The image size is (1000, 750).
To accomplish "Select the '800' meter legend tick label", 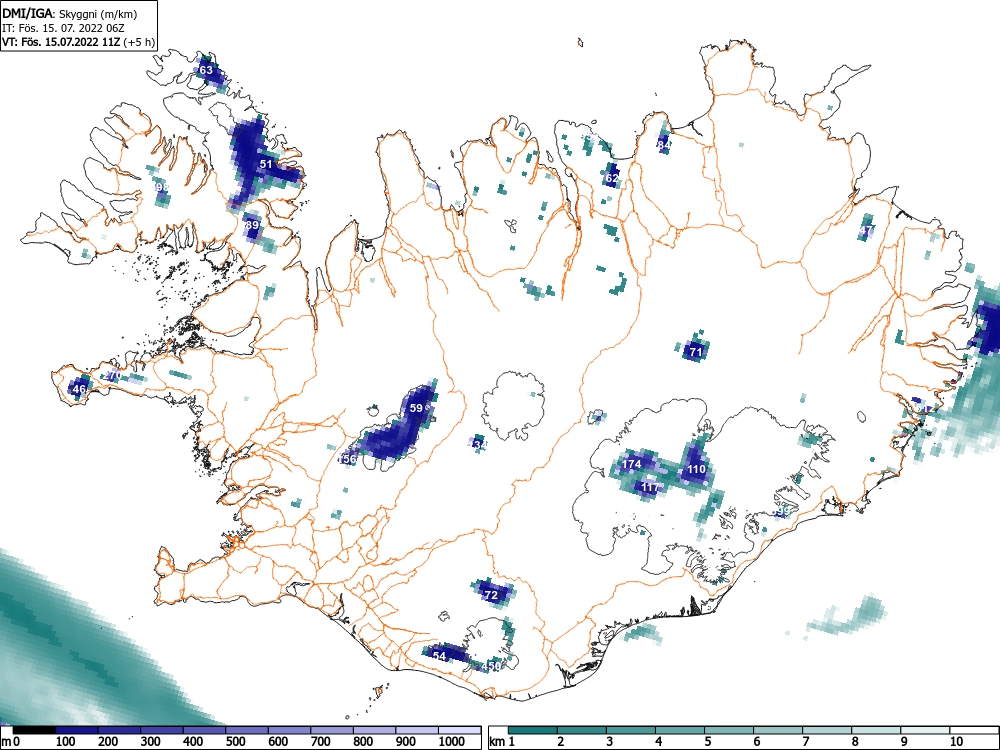I will [363, 742].
